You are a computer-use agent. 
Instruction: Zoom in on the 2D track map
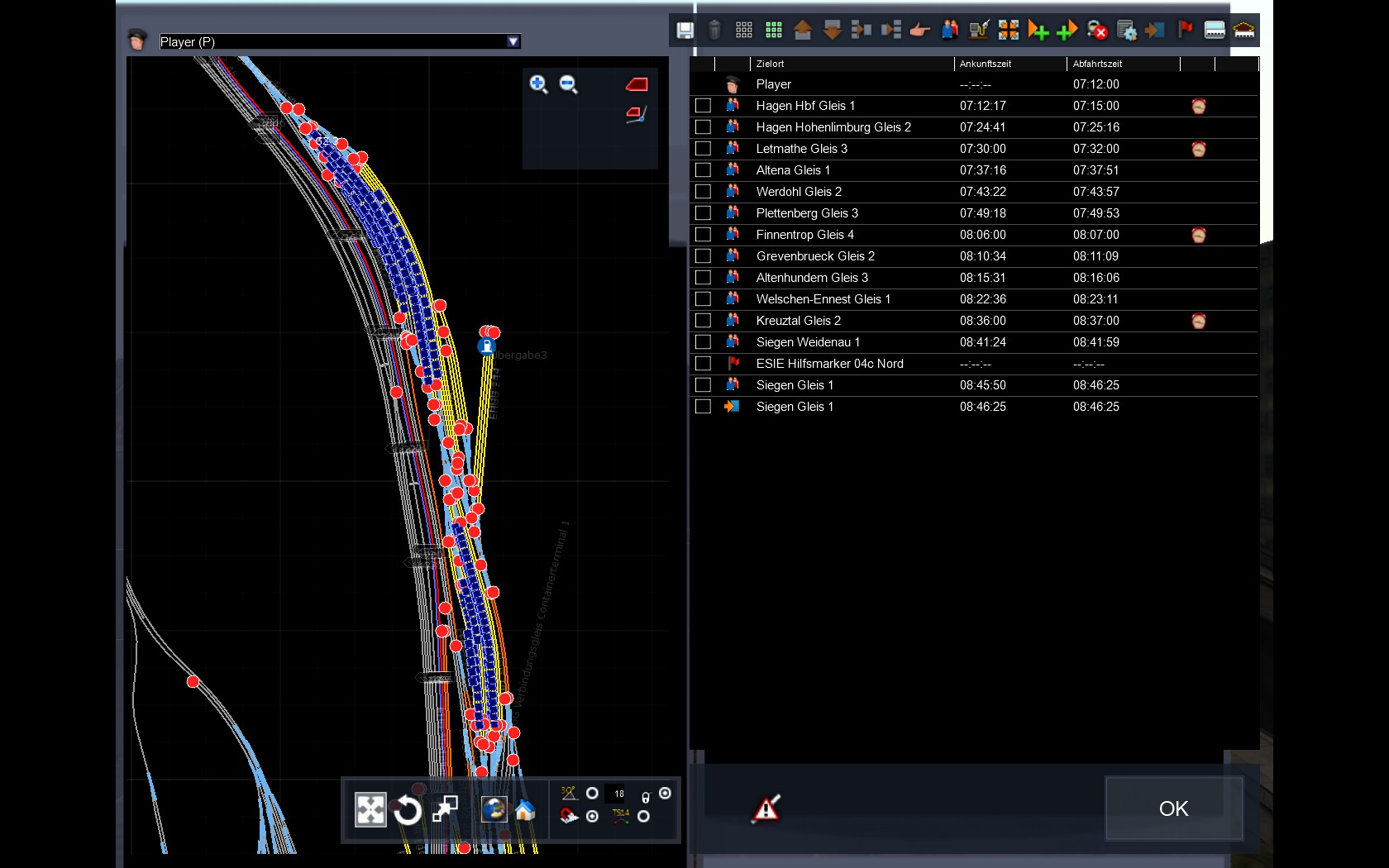pos(538,84)
